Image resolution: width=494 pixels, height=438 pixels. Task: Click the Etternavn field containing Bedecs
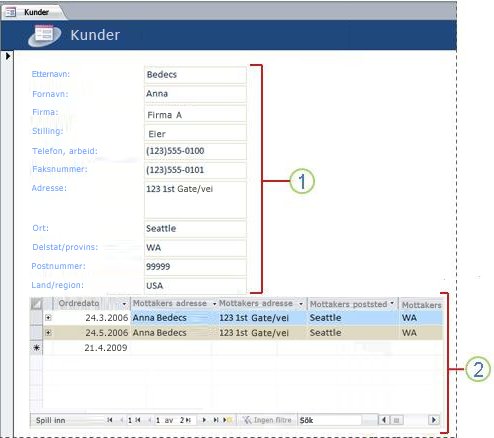pyautogui.click(x=195, y=75)
